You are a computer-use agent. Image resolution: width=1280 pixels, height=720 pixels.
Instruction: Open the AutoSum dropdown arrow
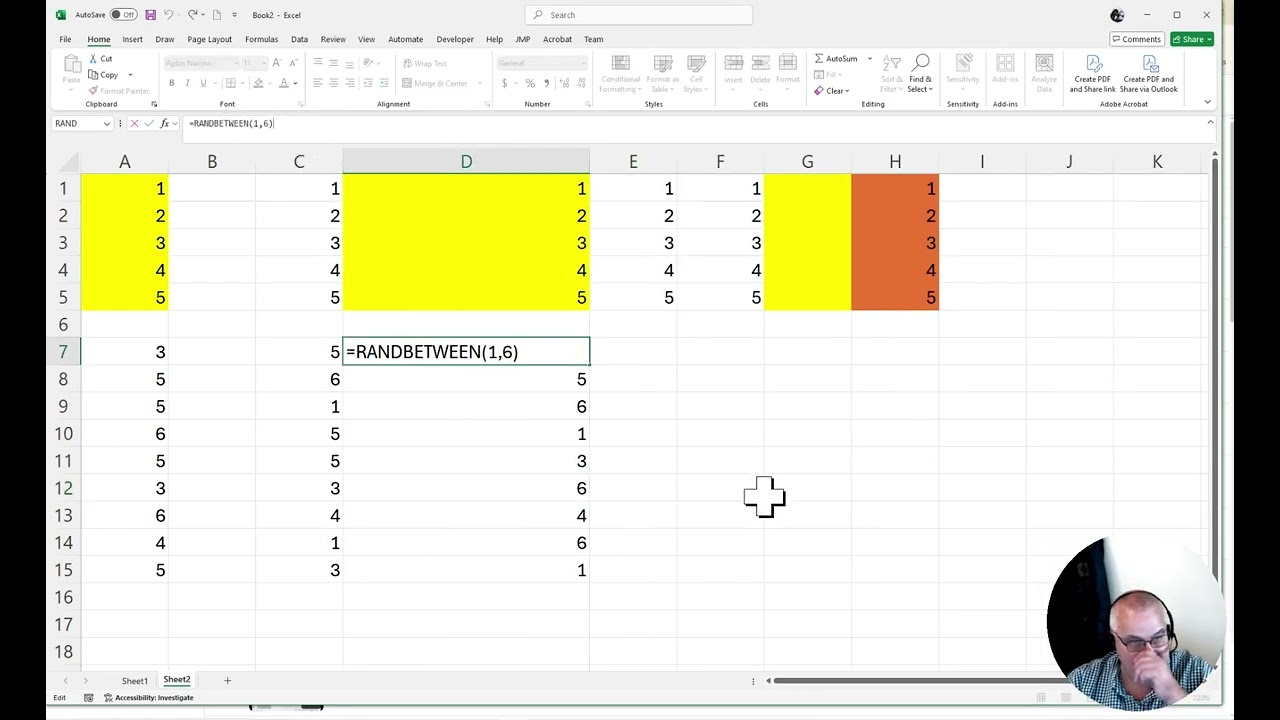tap(869, 59)
